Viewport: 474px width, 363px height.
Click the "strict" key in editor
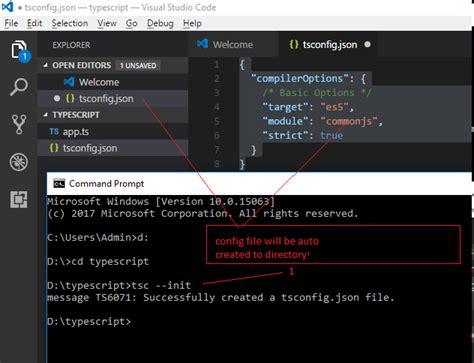pyautogui.click(x=285, y=135)
